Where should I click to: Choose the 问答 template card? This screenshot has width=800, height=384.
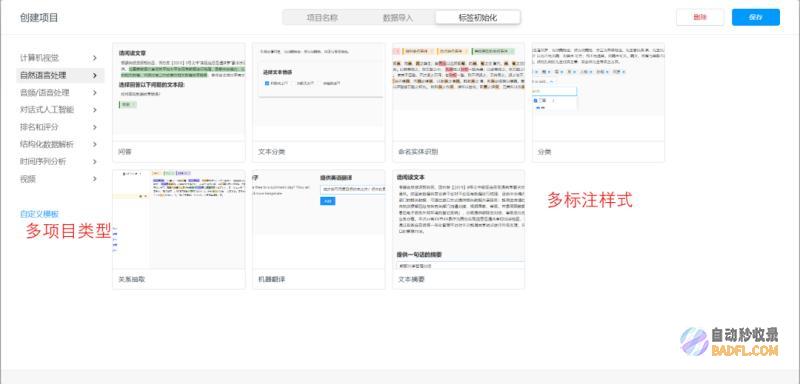click(179, 103)
